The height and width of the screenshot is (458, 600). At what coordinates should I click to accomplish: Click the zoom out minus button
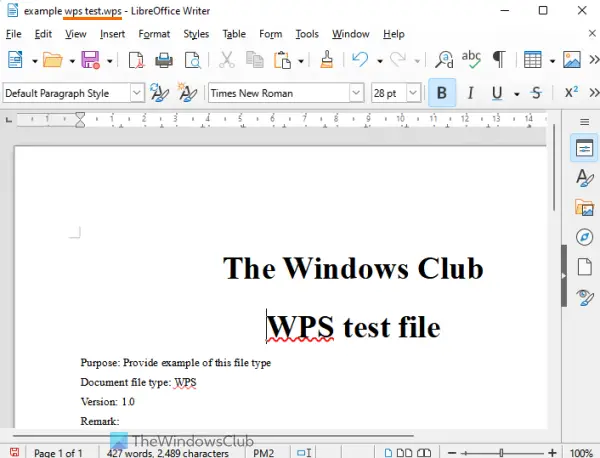tap(452, 453)
